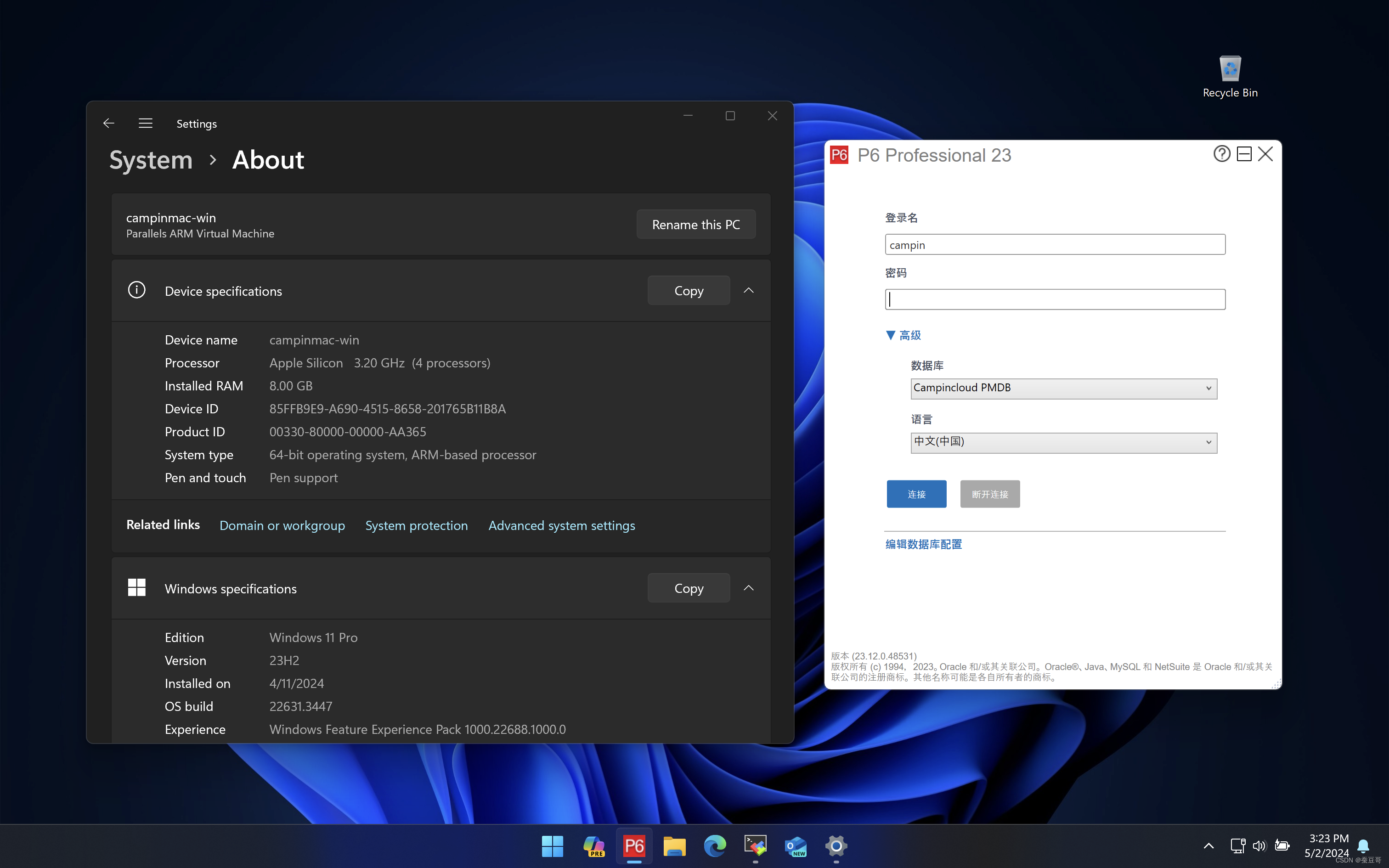Focus the 登录名 login name field

[x=1055, y=244]
